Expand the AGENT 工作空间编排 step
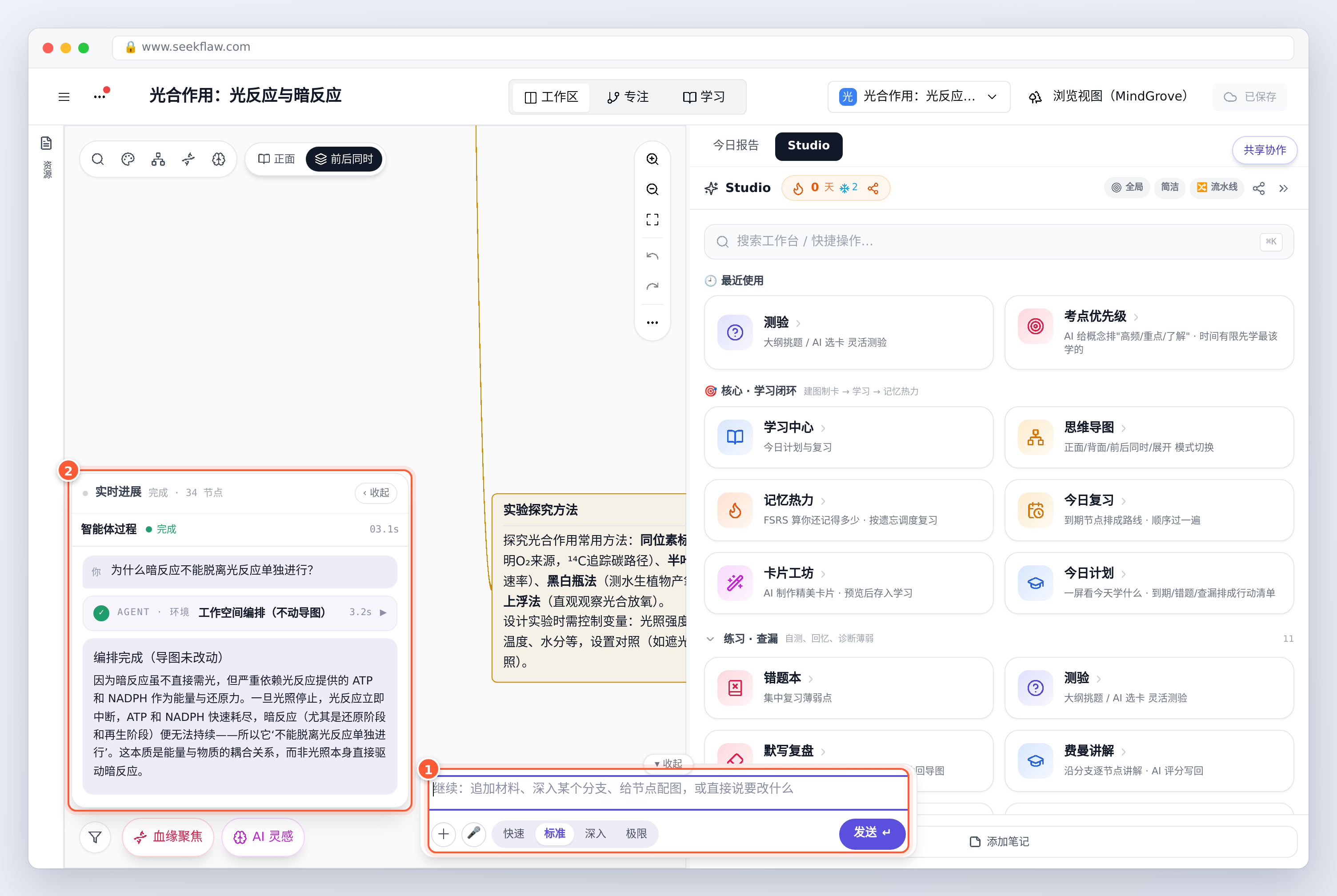 click(x=240, y=612)
